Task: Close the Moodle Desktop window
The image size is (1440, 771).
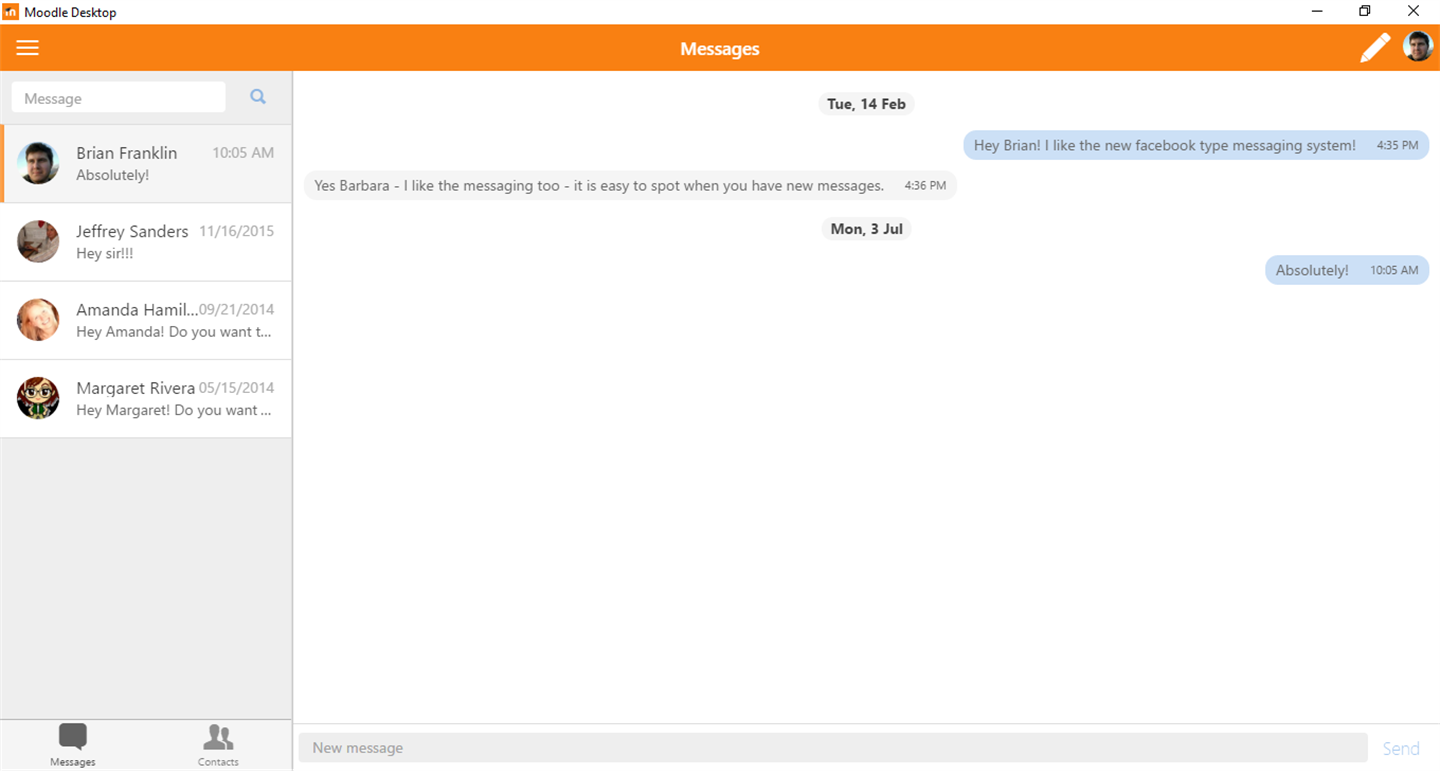Action: 1413,11
